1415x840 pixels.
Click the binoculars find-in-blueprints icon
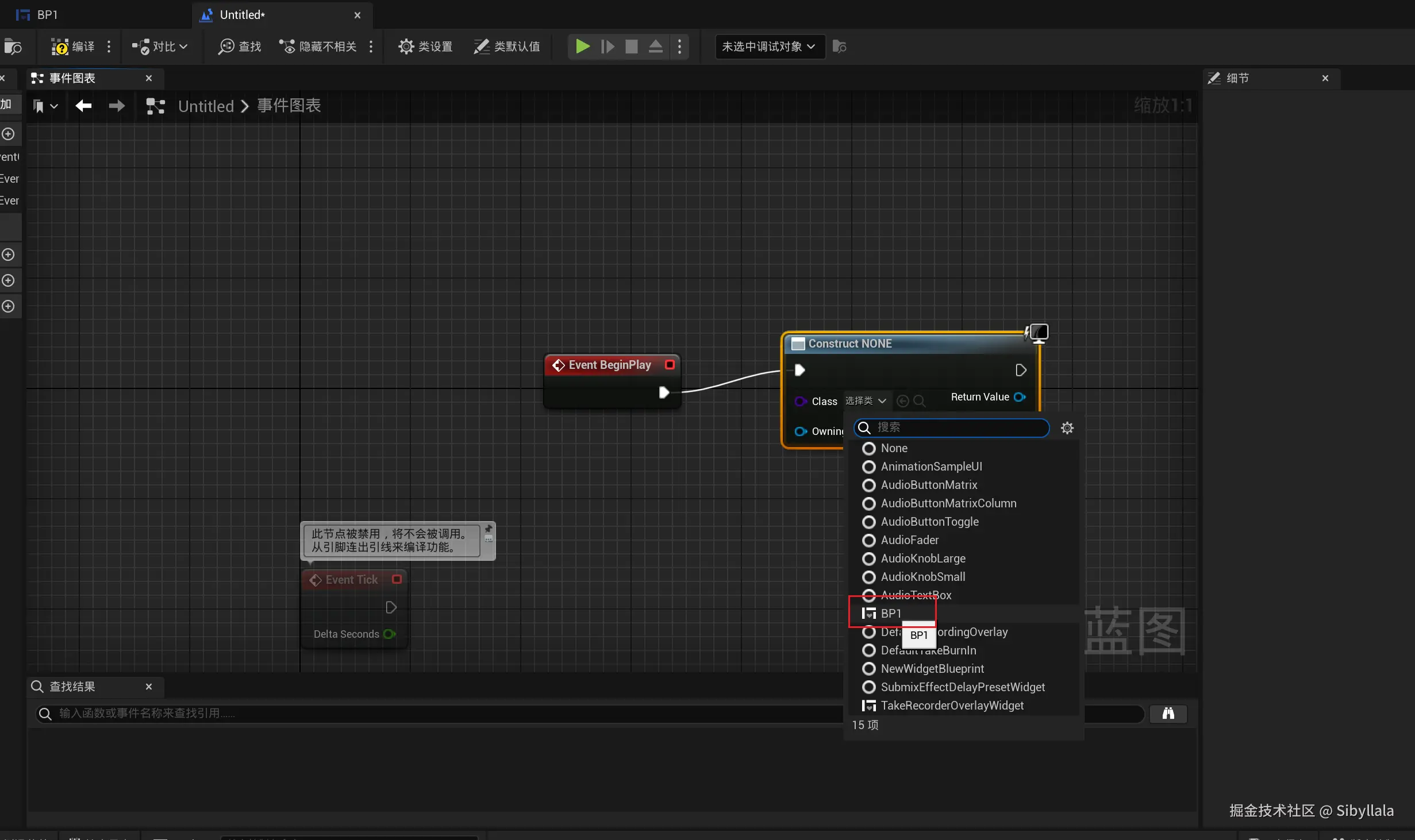(x=1168, y=713)
